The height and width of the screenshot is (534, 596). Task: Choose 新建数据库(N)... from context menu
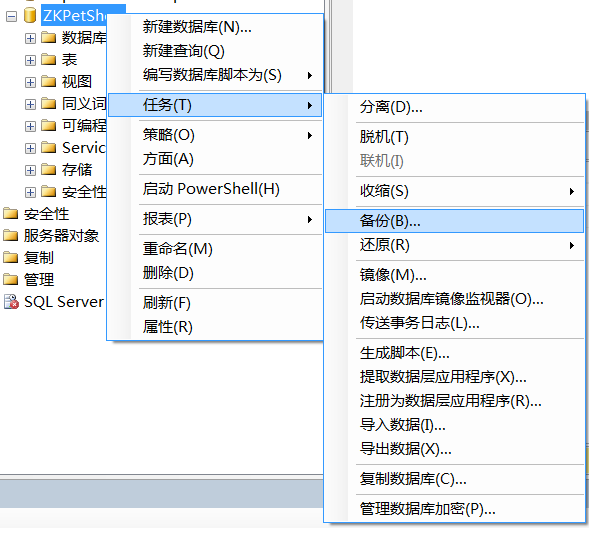click(x=215, y=27)
